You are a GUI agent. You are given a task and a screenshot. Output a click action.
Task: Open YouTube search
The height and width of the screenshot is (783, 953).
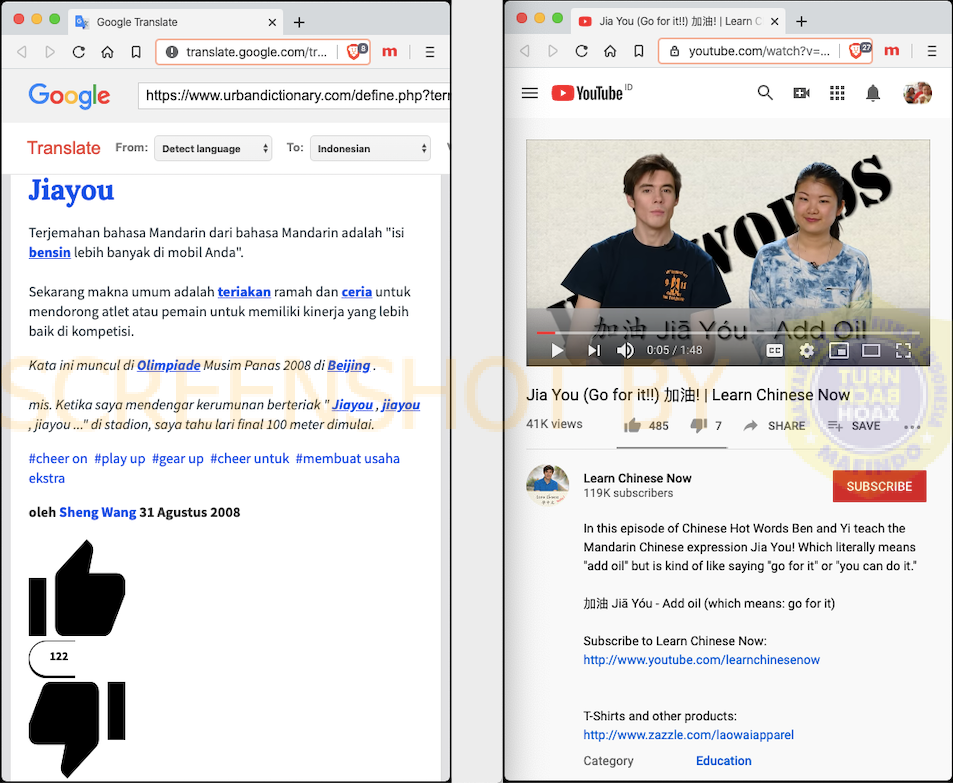click(x=765, y=93)
